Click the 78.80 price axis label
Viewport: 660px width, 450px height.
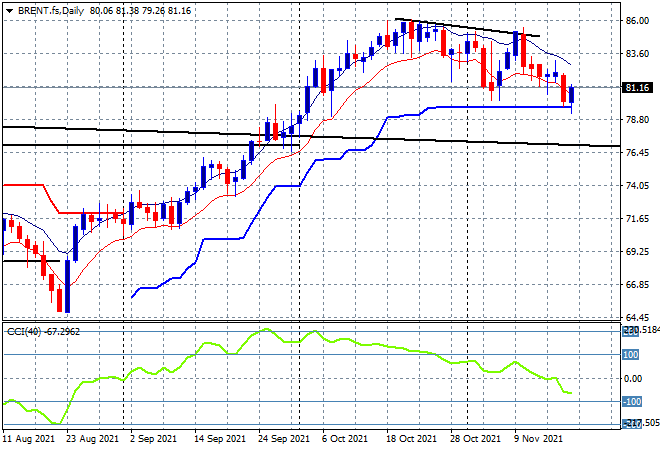(637, 120)
